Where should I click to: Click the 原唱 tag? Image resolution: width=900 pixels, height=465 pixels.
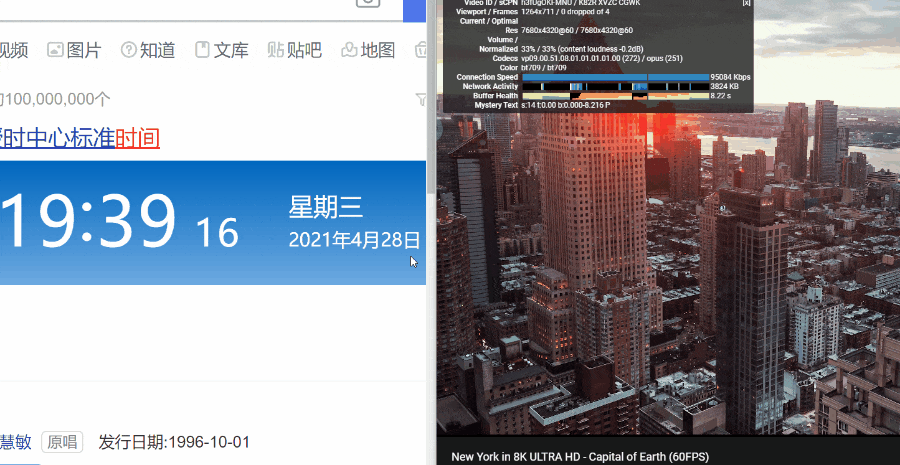click(62, 442)
